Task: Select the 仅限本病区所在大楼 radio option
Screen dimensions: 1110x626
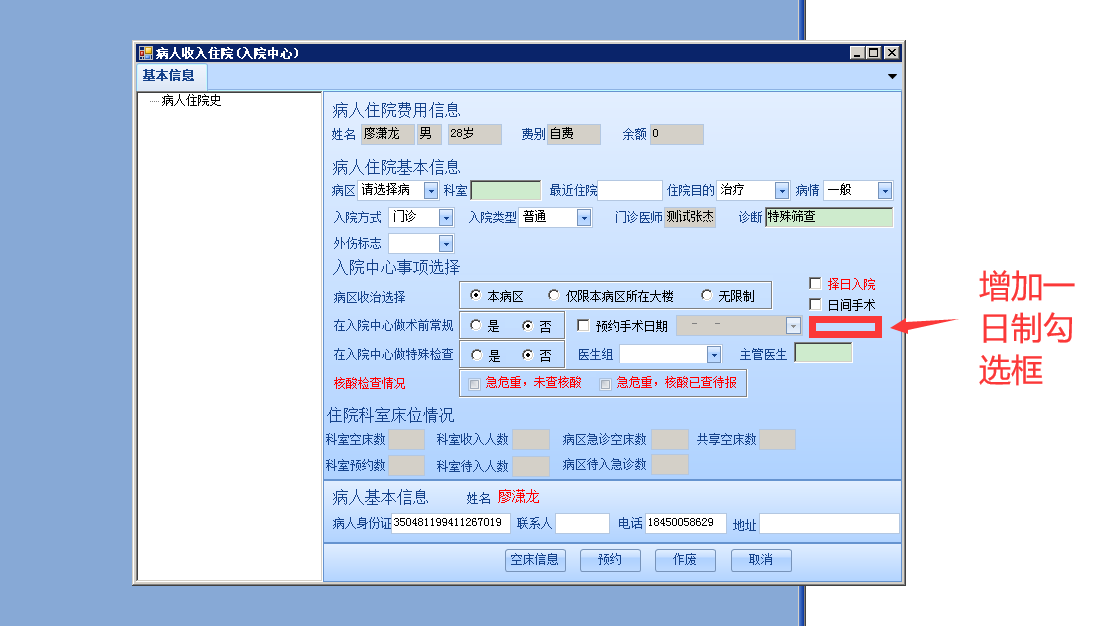Action: (554, 295)
